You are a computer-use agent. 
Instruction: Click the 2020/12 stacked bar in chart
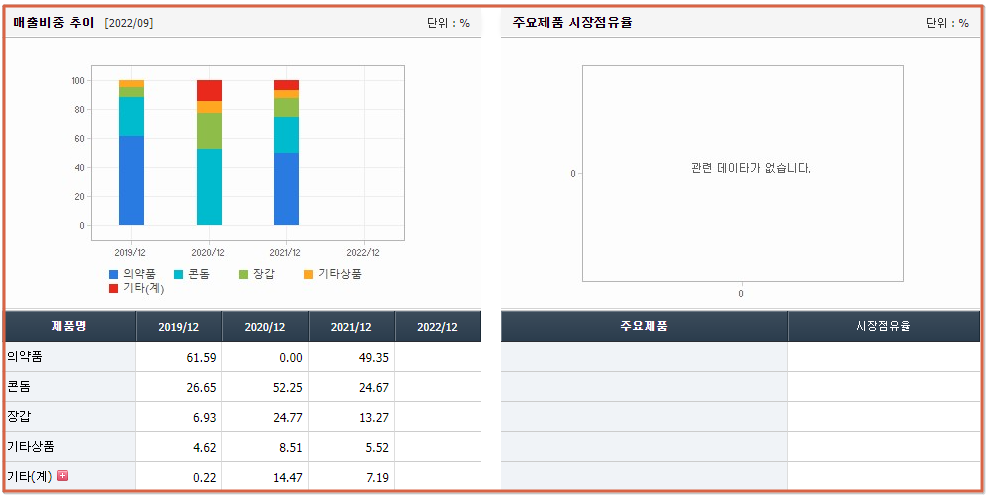(209, 153)
